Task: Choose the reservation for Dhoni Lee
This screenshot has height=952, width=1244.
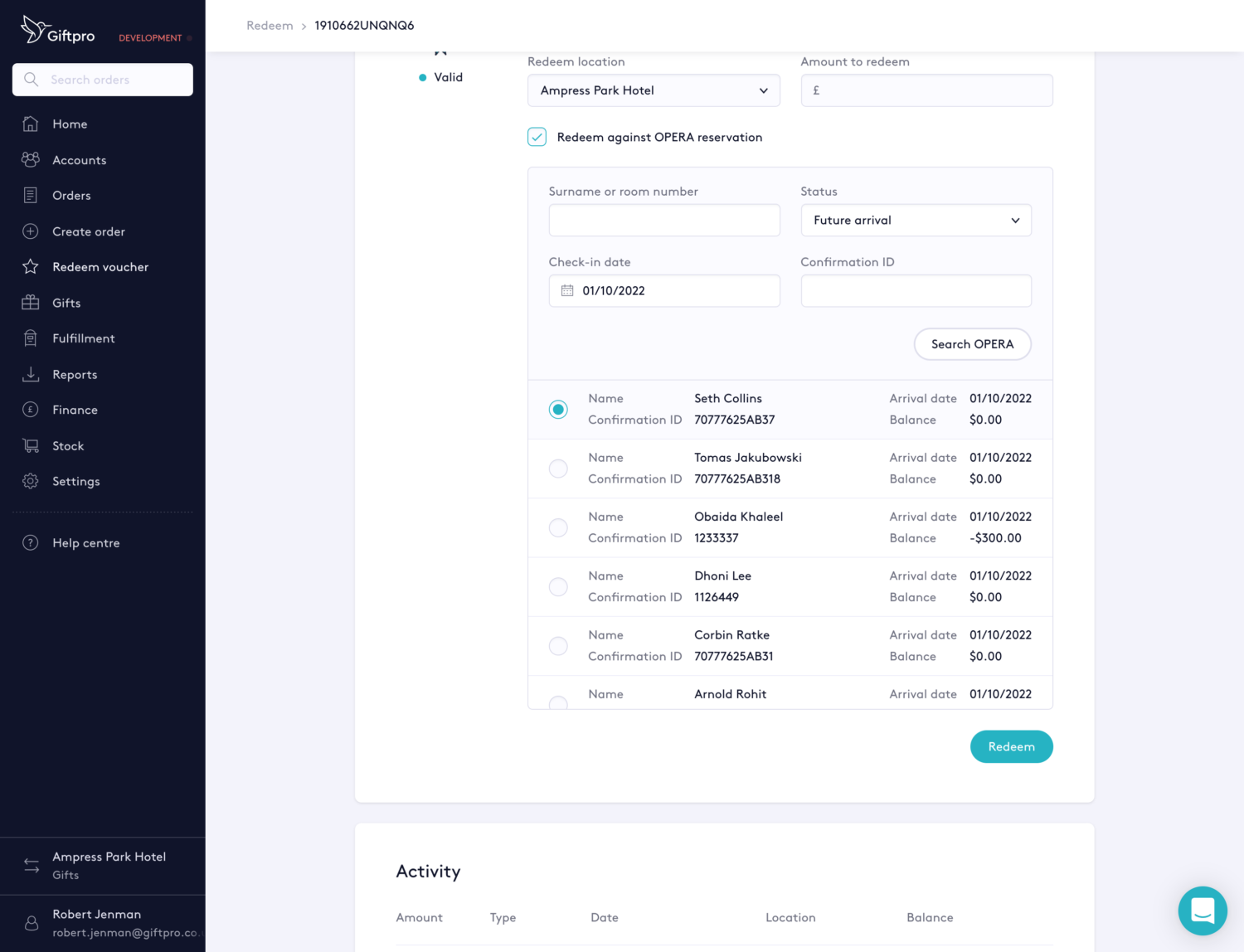Action: (558, 586)
